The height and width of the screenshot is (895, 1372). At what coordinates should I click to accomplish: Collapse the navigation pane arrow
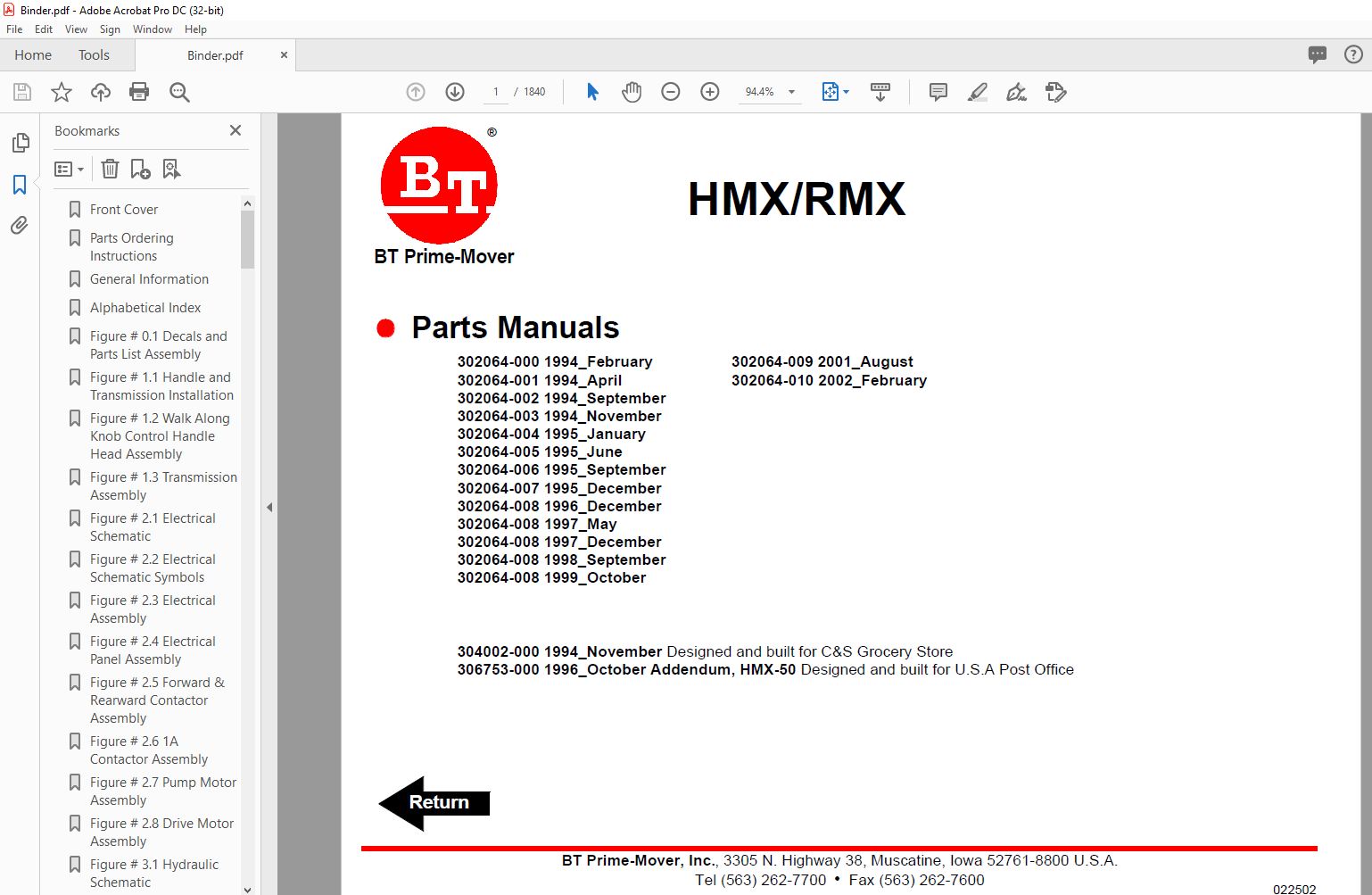tap(269, 507)
